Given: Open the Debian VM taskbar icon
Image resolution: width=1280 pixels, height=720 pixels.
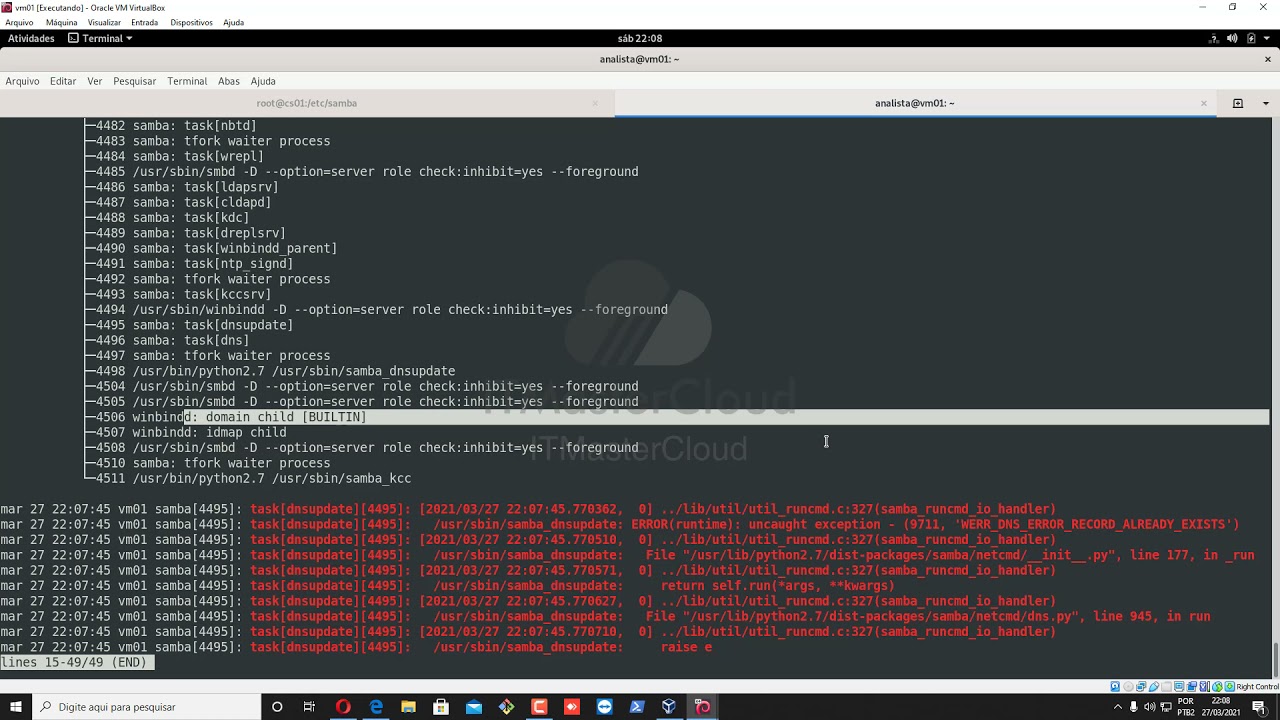Looking at the screenshot, I should tap(702, 707).
